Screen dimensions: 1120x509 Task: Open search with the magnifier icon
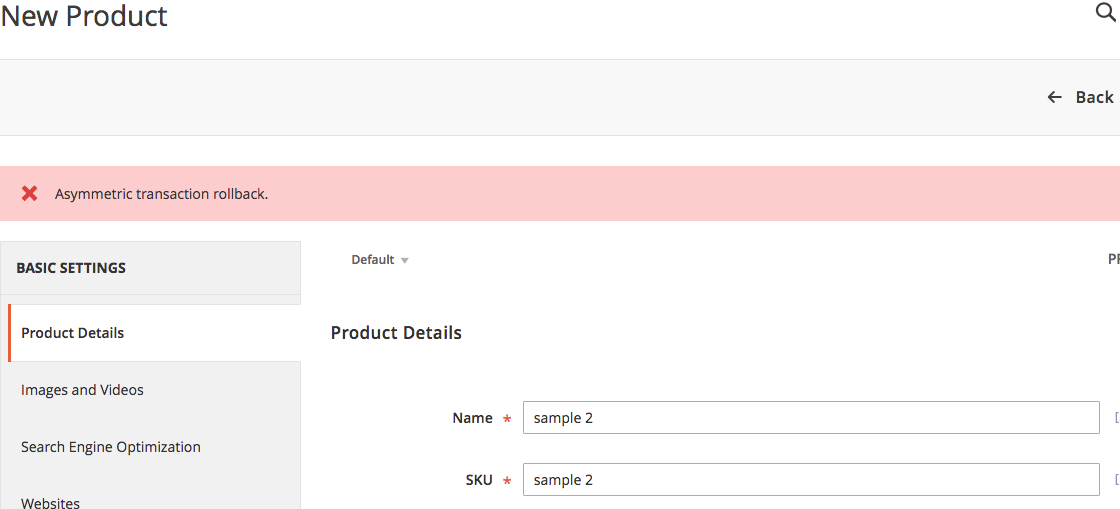(x=1106, y=13)
